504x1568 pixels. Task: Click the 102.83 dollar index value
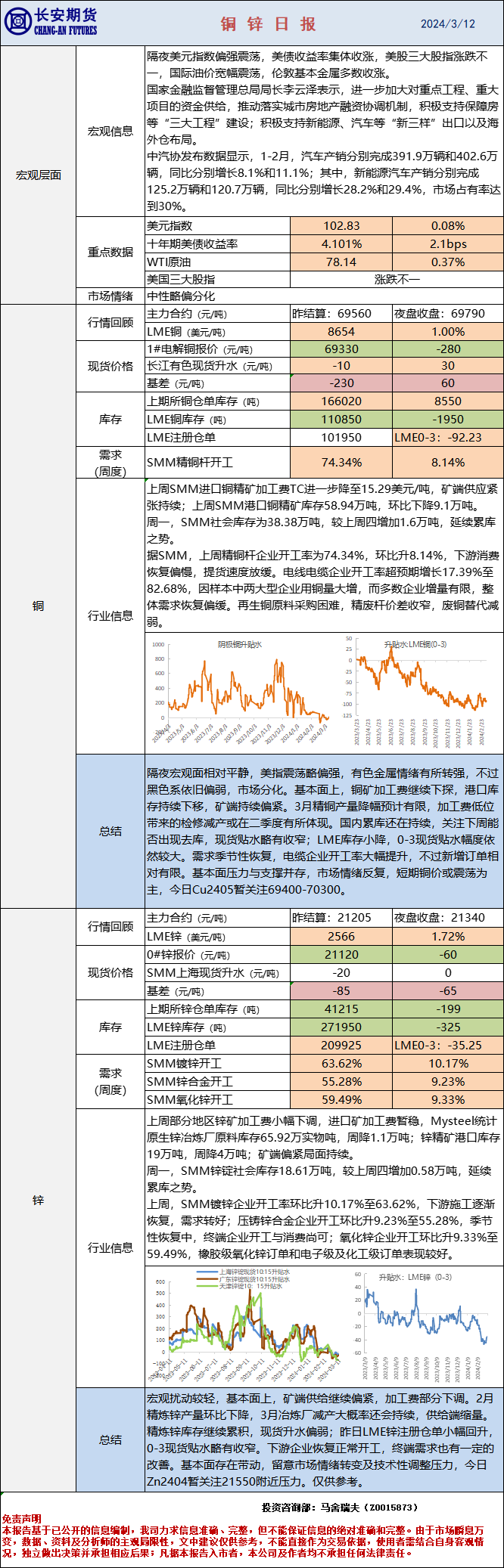(x=341, y=225)
